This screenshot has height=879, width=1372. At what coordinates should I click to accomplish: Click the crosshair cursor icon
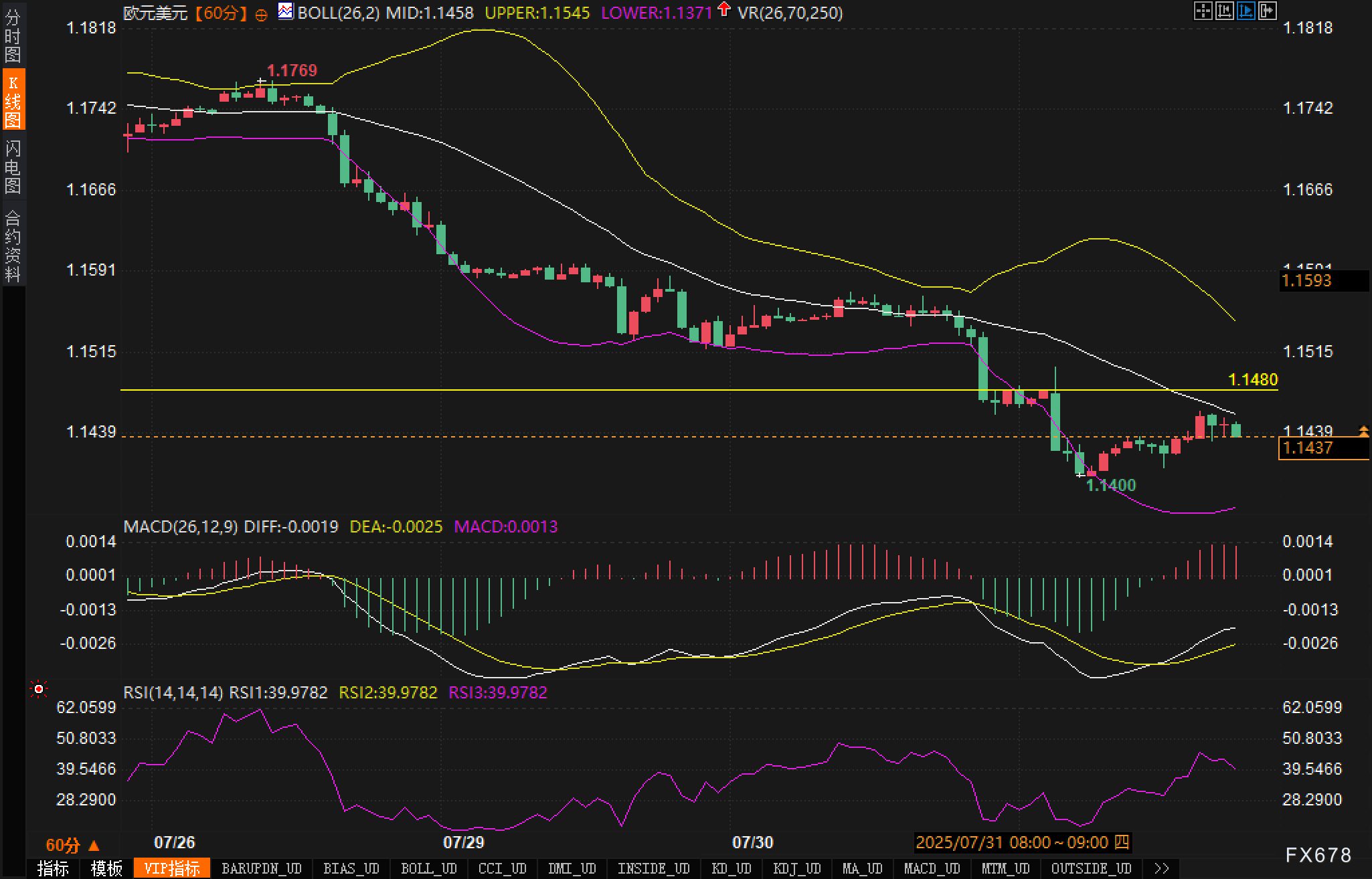[x=1203, y=11]
